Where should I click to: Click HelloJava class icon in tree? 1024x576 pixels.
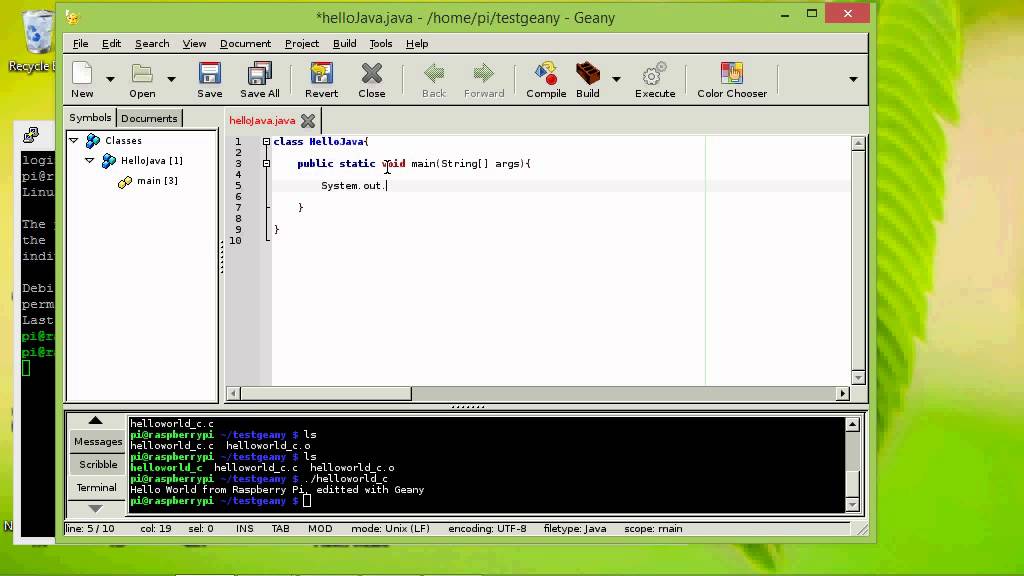click(x=108, y=161)
